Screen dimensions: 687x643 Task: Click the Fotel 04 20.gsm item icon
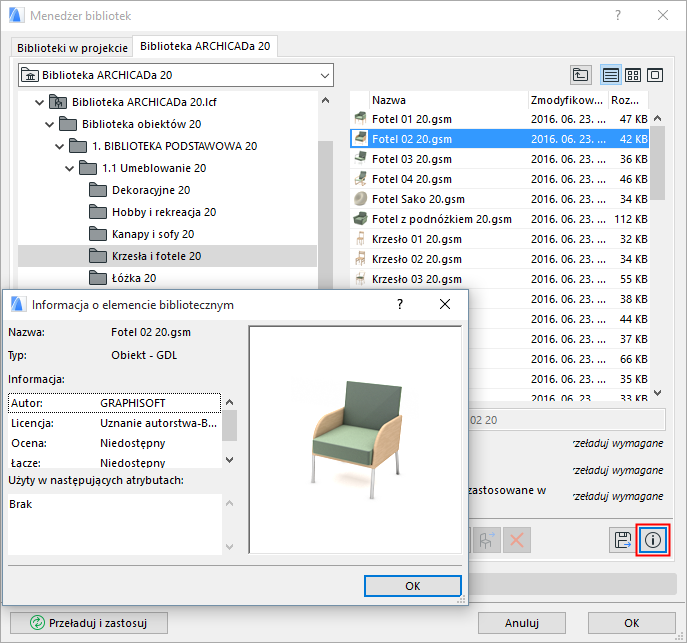(x=360, y=179)
